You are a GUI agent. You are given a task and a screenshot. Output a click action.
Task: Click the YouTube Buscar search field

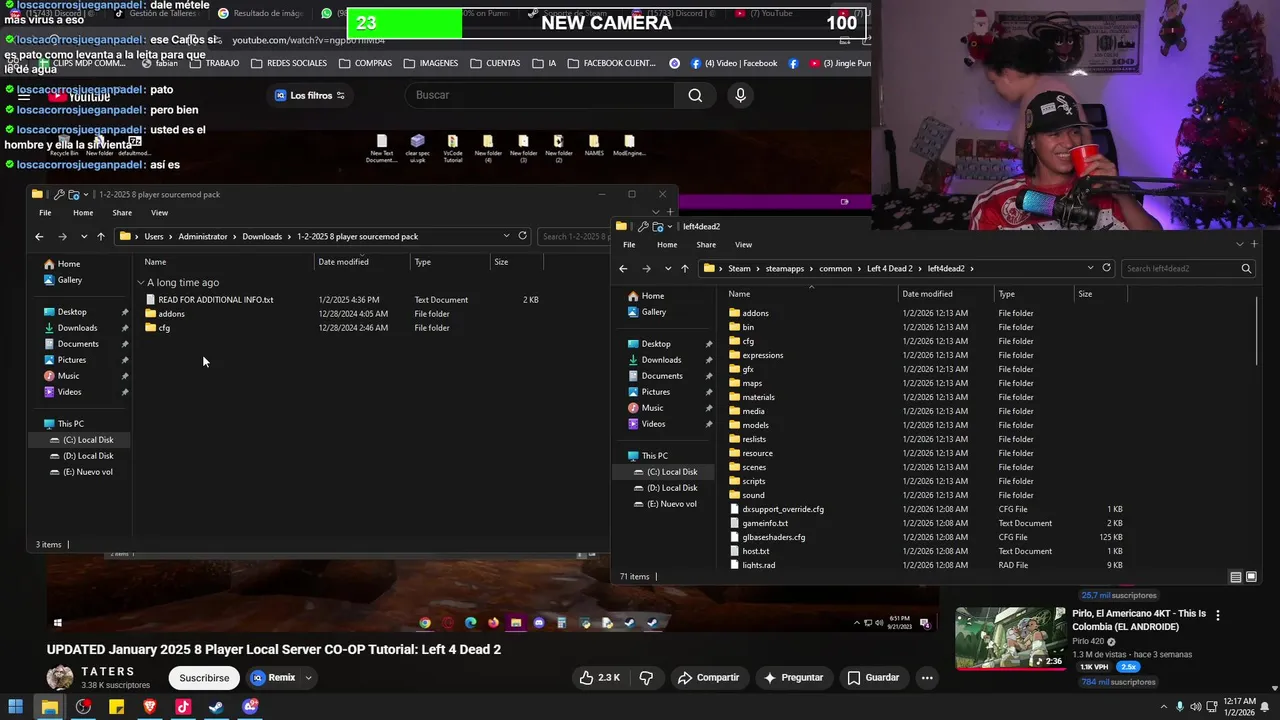tap(540, 95)
